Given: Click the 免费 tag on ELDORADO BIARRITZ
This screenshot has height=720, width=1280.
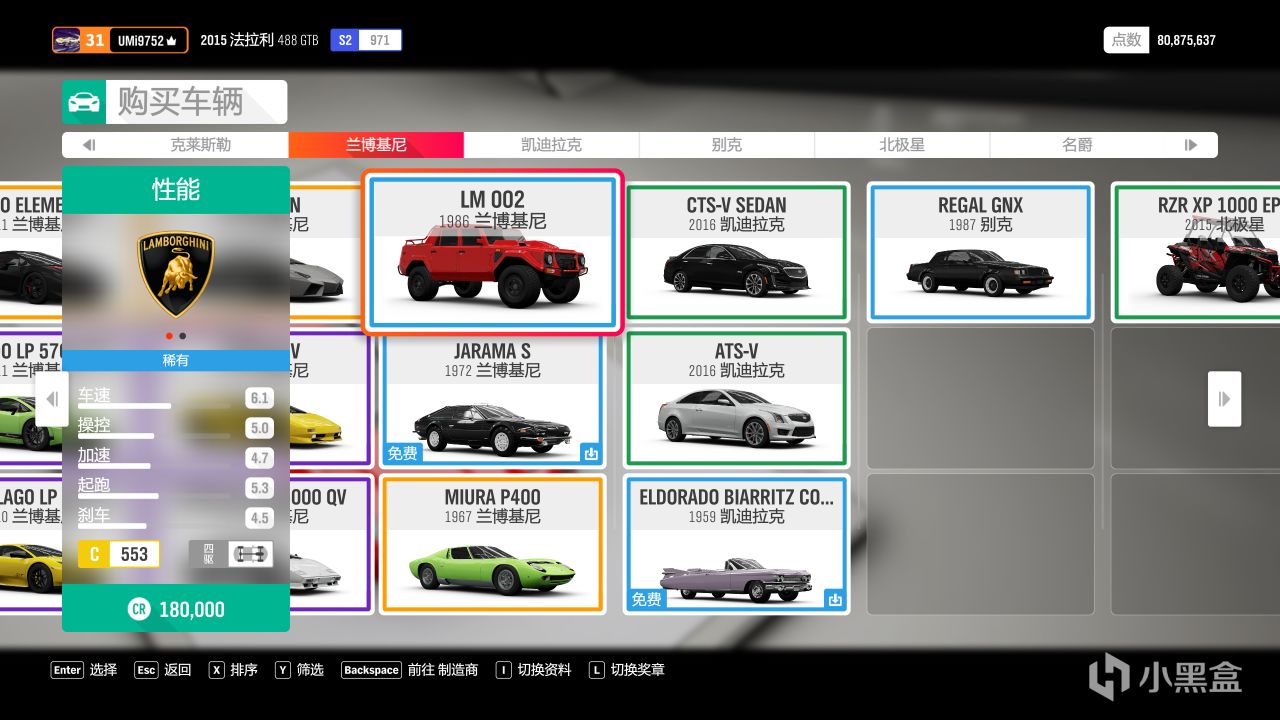Looking at the screenshot, I should pos(647,600).
